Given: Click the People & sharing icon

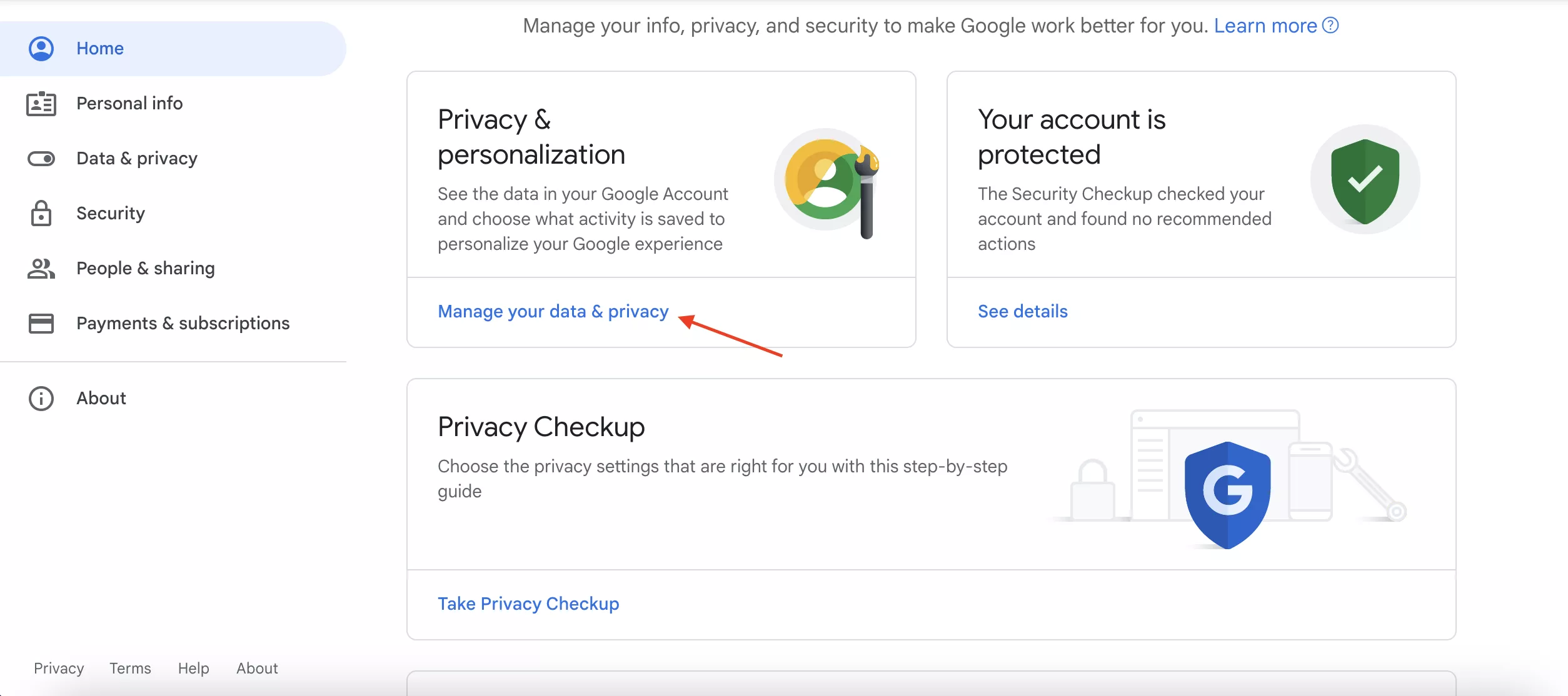Looking at the screenshot, I should point(41,269).
